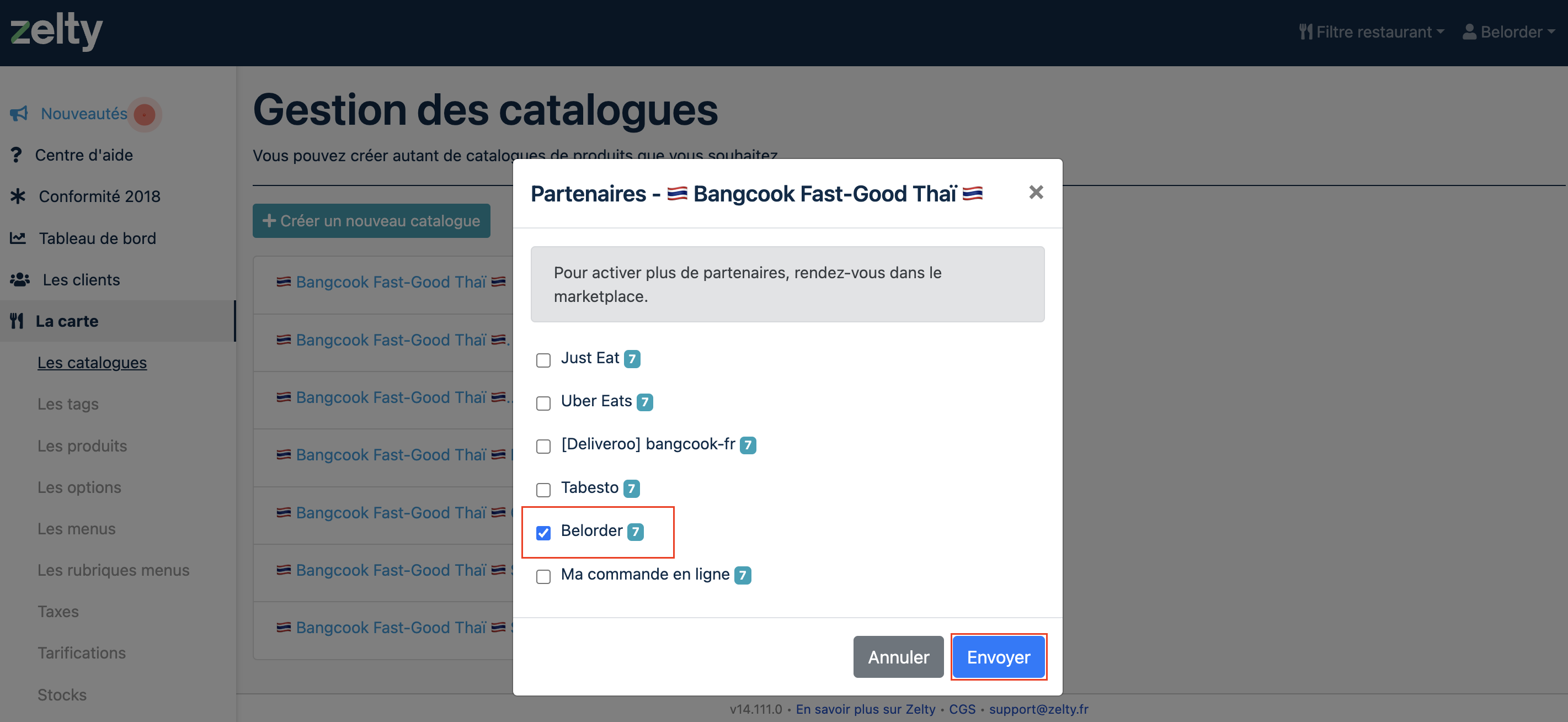The image size is (1568, 722).
Task: Open Les clients section
Action: (x=82, y=279)
